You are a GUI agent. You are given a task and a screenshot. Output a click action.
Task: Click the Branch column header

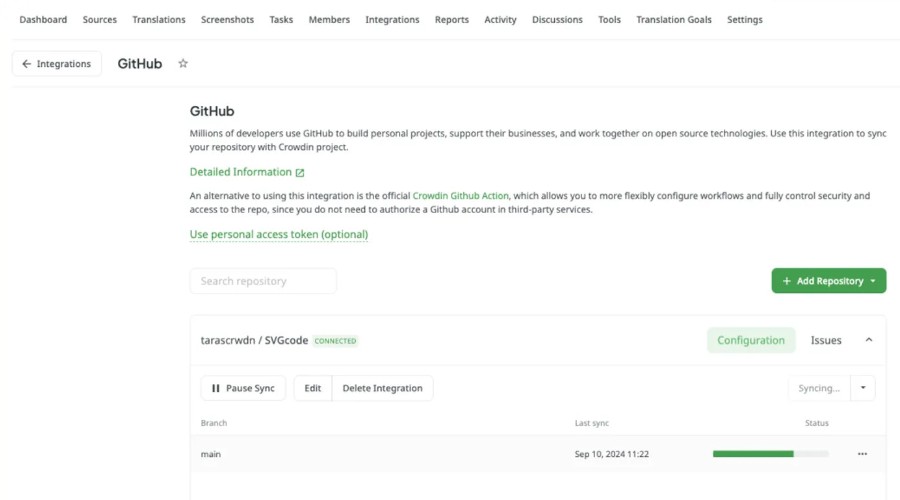(x=214, y=423)
